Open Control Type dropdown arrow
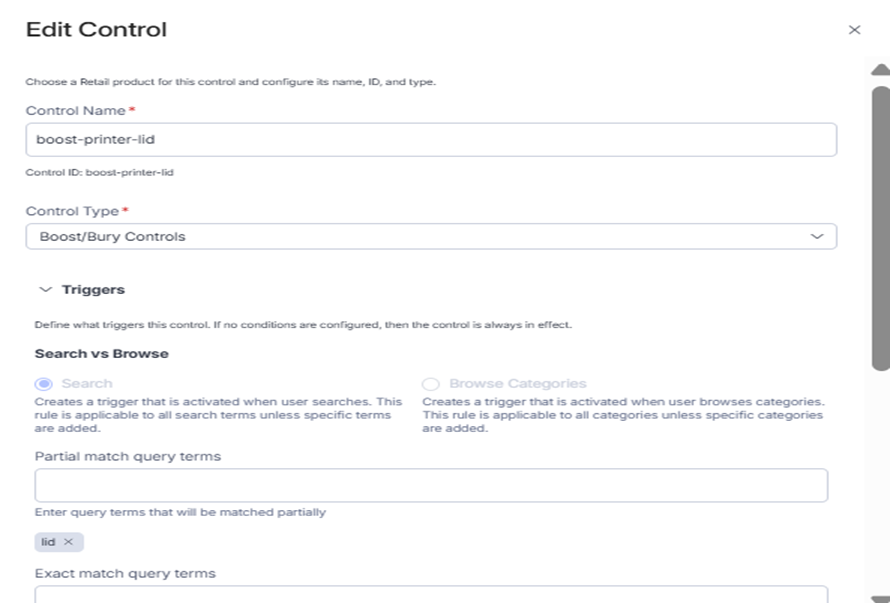The width and height of the screenshot is (890, 603). point(816,237)
